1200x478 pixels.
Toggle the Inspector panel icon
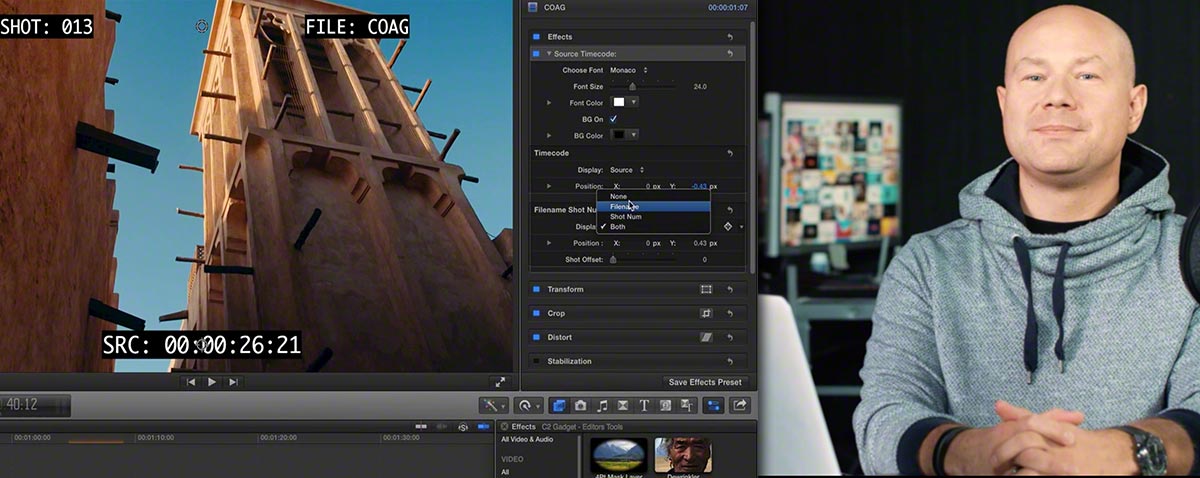coord(714,405)
